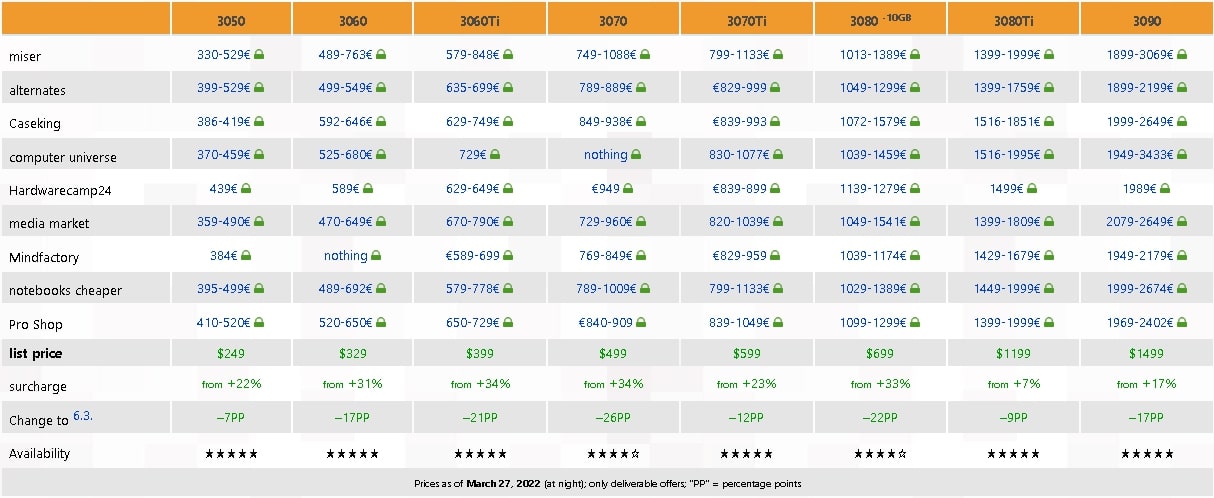Screen dimensions: 1214x498
Task: Click the lock icon next to Caseking 3060 price
Action: (381, 122)
